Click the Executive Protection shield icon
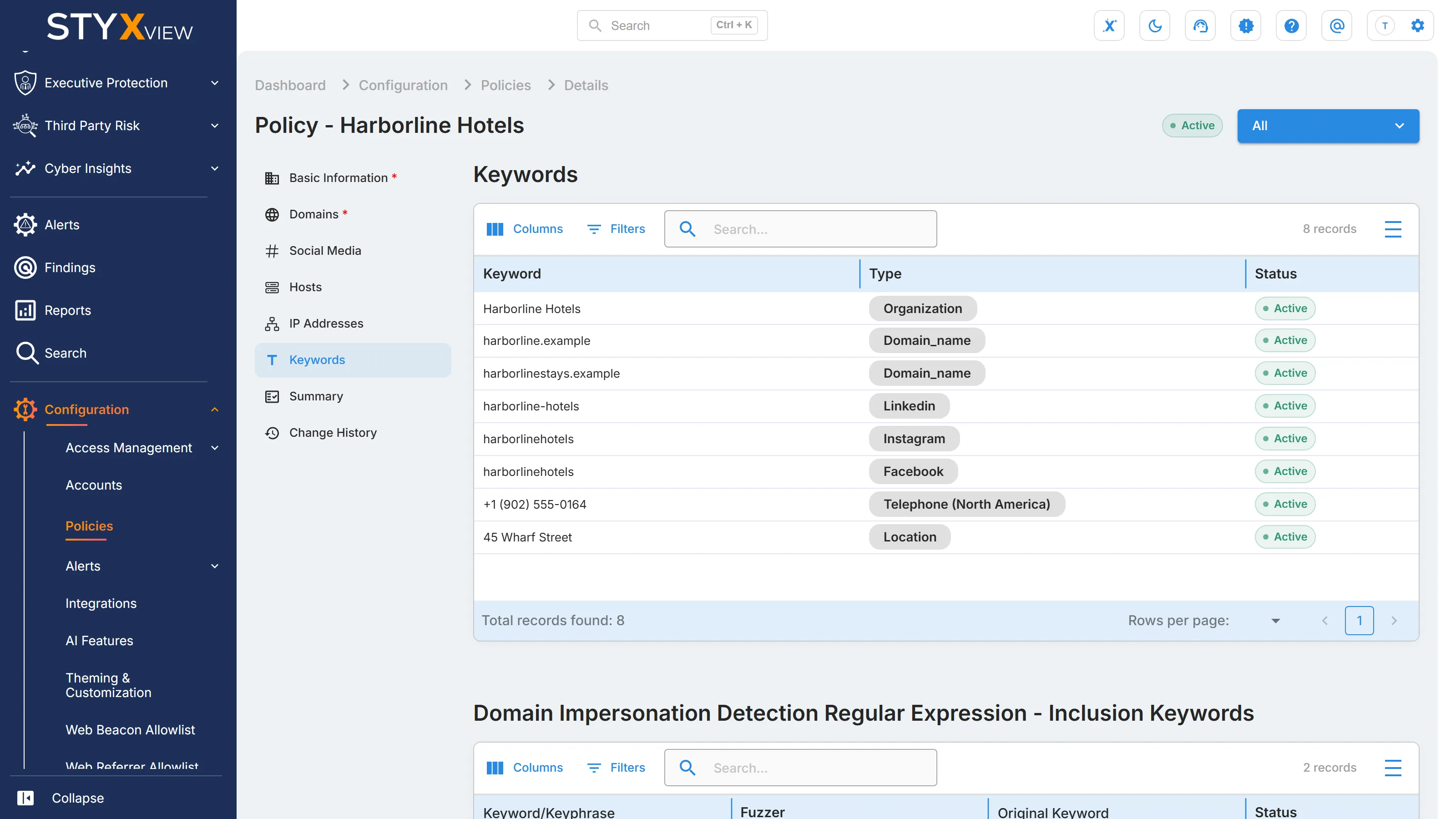 [x=25, y=82]
